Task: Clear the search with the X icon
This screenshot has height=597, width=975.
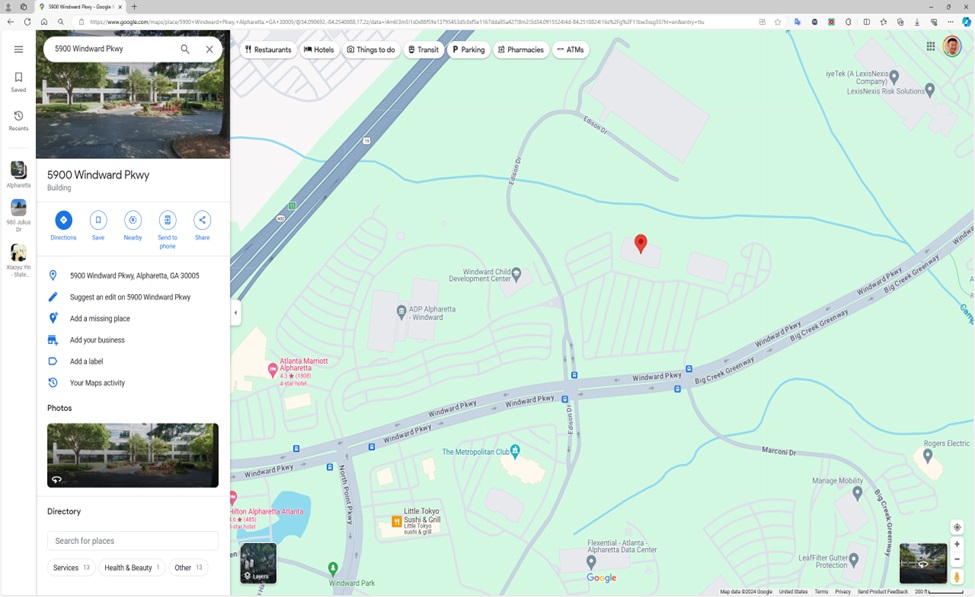Action: coord(210,49)
